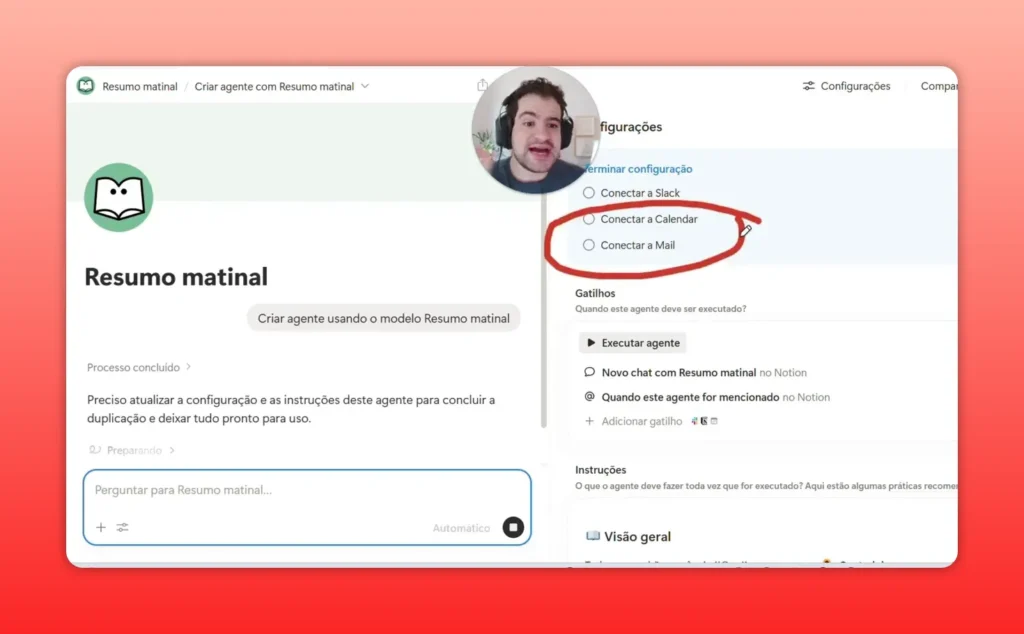Click the book icon beside Visão geral
Image resolution: width=1024 pixels, height=634 pixels.
(595, 536)
